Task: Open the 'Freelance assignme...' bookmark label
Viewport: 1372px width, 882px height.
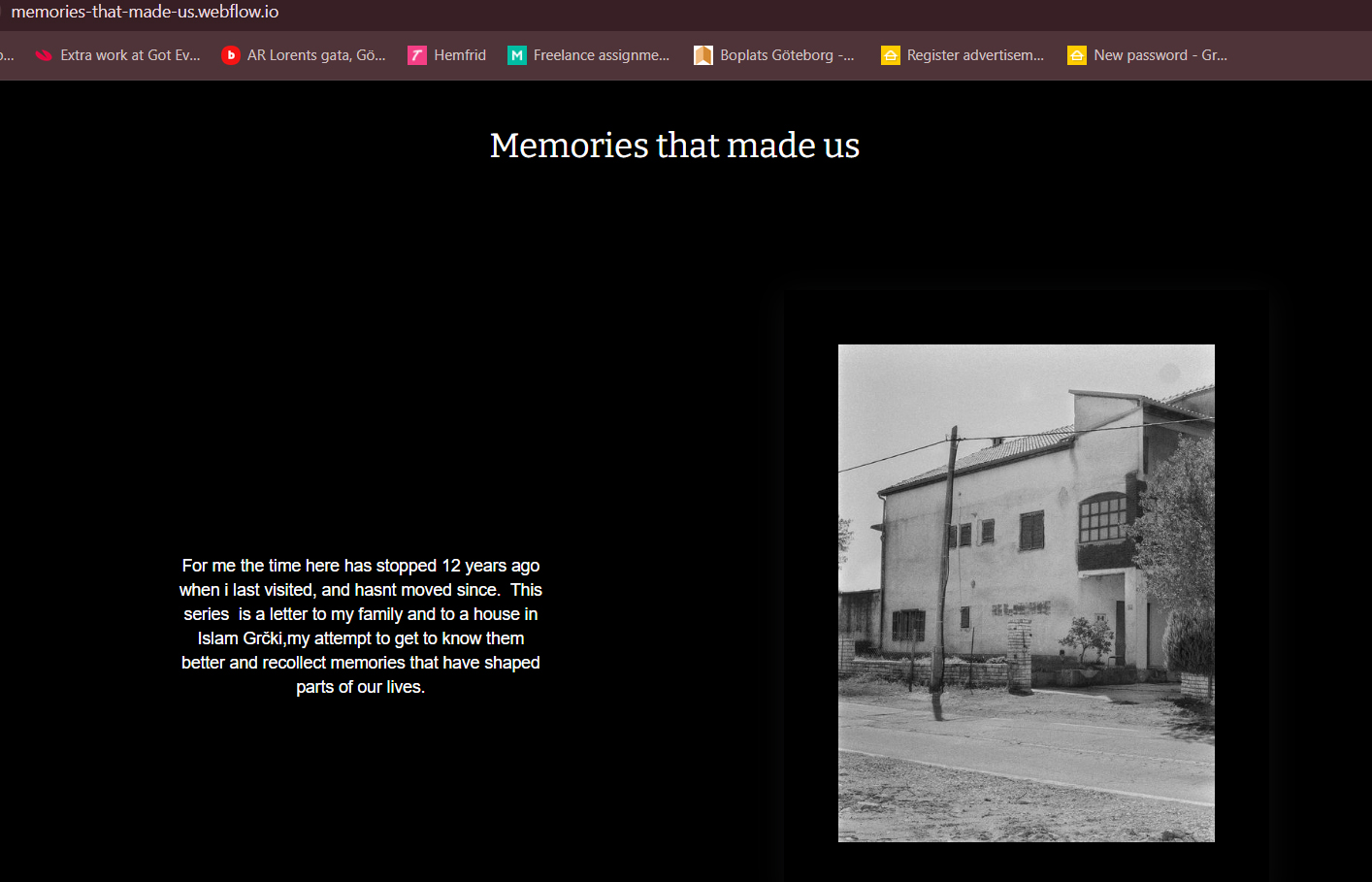Action: [602, 55]
